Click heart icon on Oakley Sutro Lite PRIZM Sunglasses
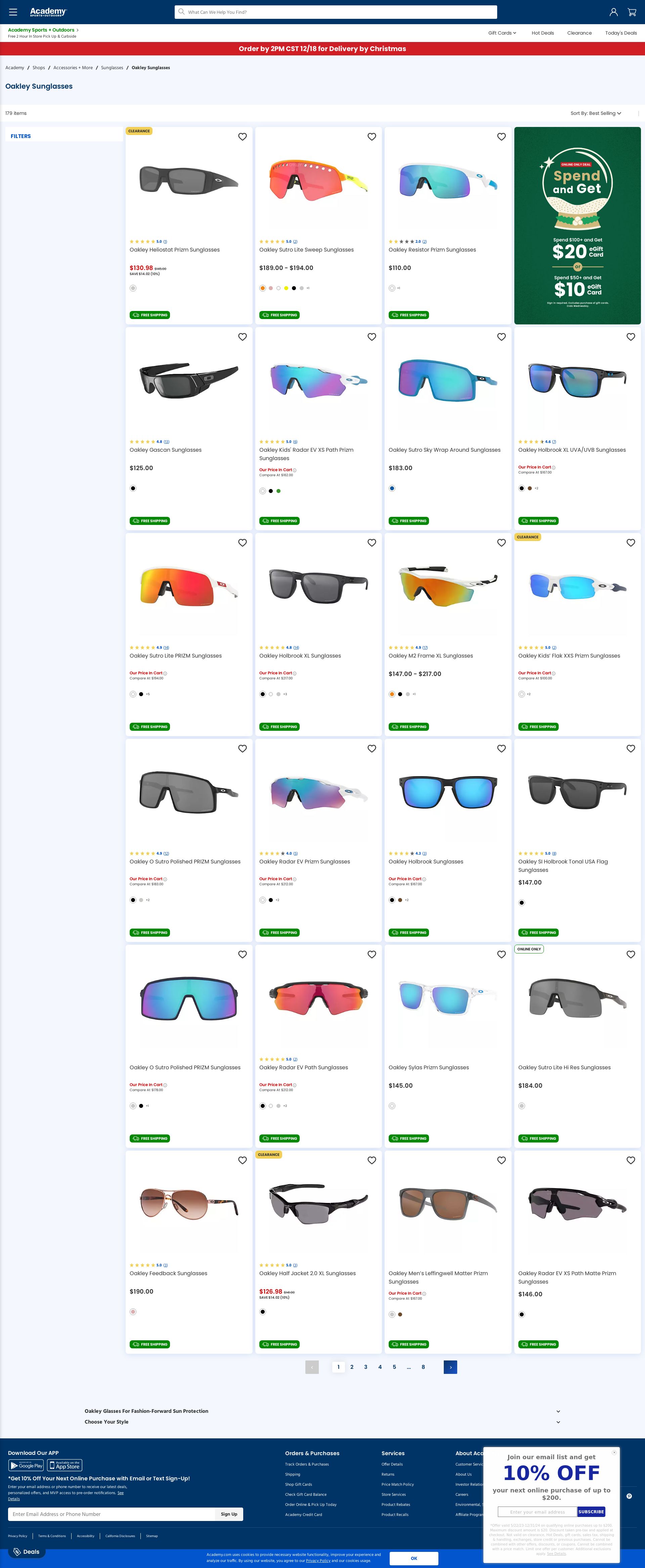 [x=243, y=542]
